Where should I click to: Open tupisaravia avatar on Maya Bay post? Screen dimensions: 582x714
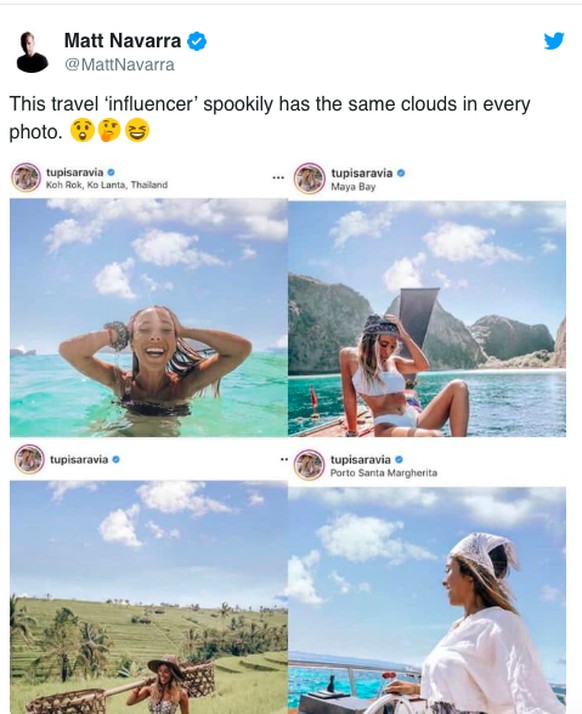[x=309, y=178]
